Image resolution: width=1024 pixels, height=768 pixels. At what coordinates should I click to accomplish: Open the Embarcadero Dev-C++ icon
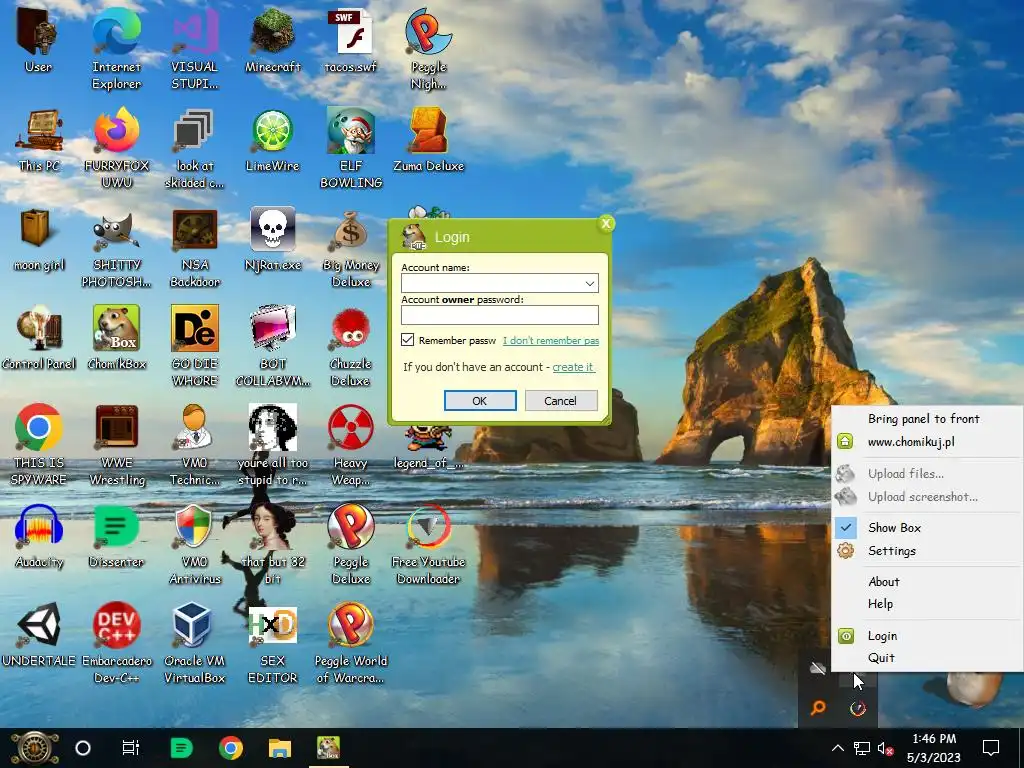pyautogui.click(x=116, y=625)
